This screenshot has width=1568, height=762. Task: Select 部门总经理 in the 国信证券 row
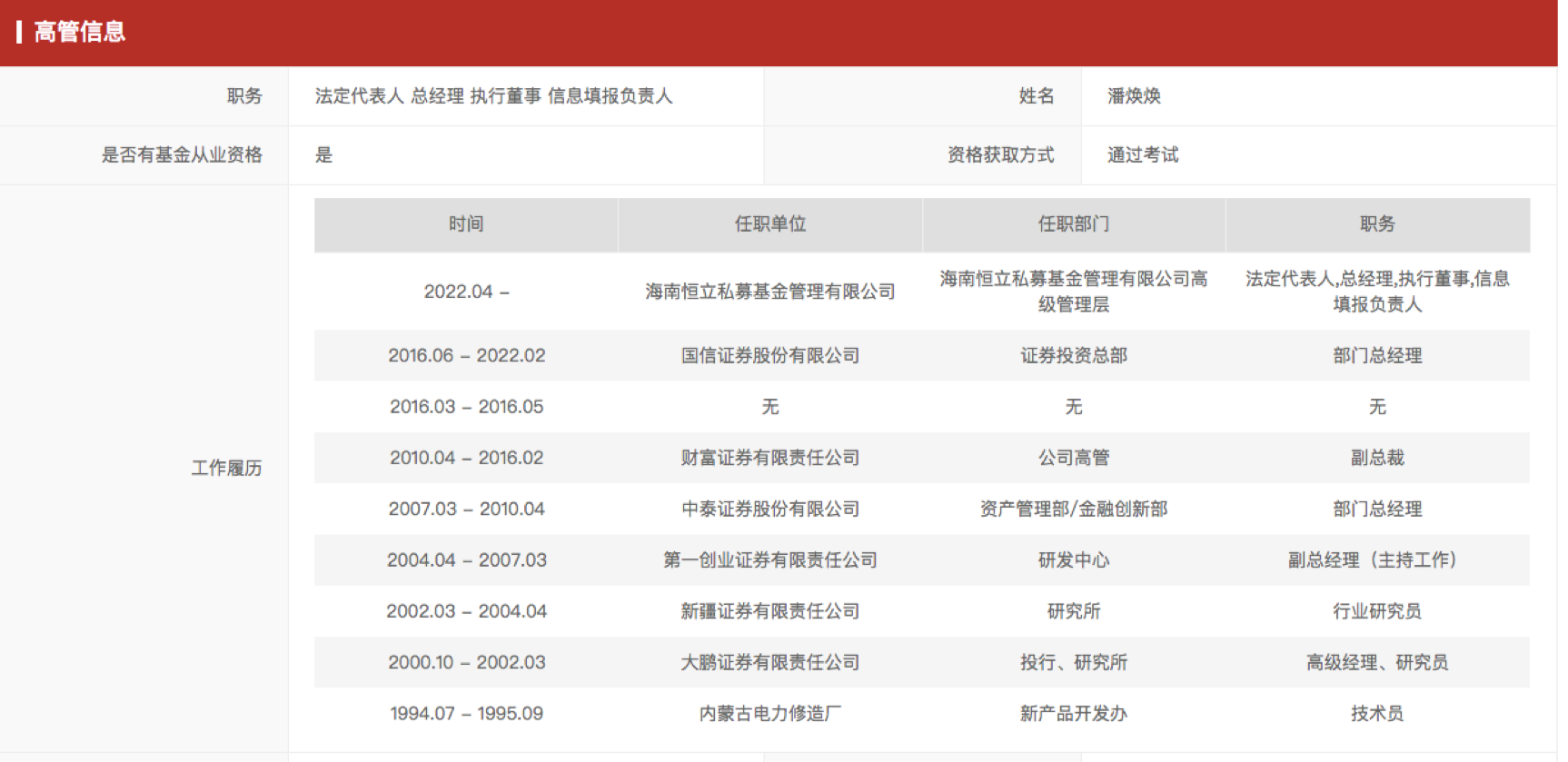pyautogui.click(x=1377, y=355)
